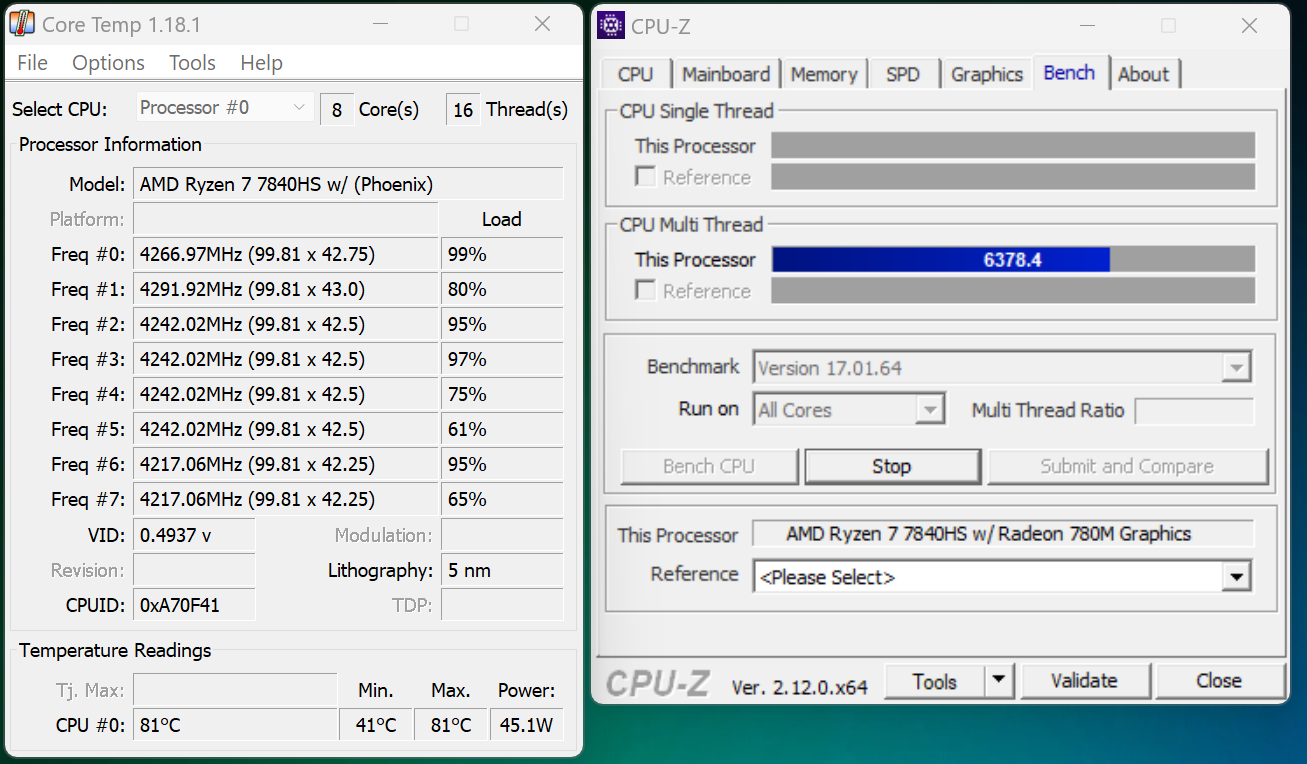Click the Single Thread This Processor bar
The image size is (1307, 764).
[1013, 146]
